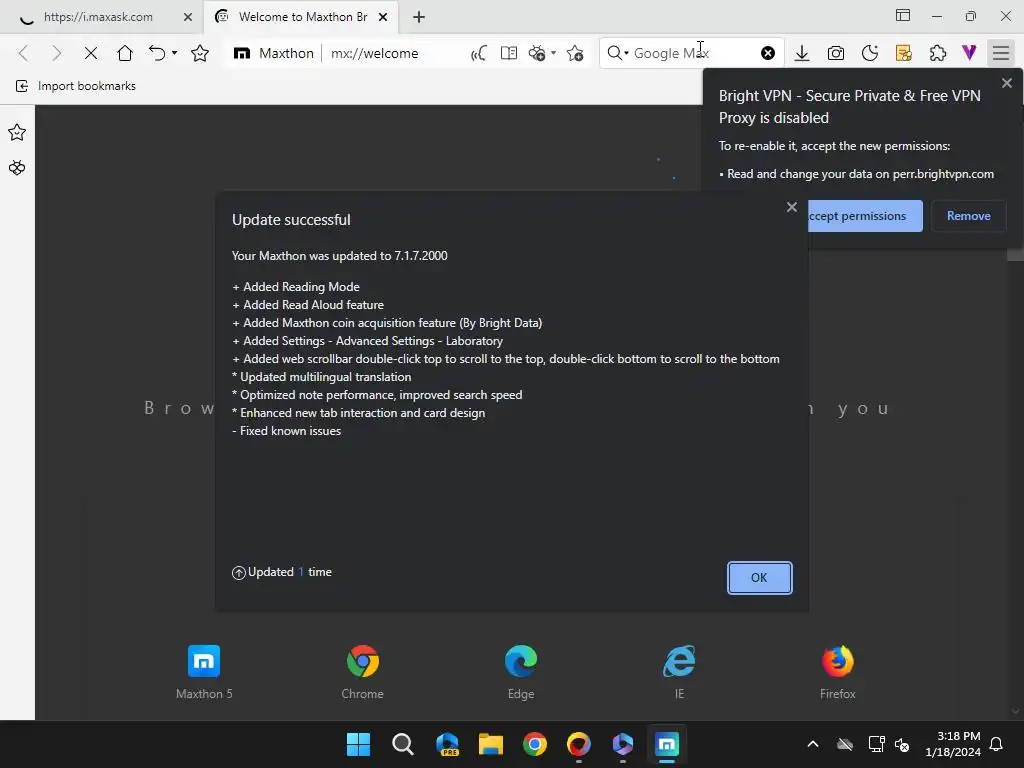
Task: Open File Explorer from taskbar
Action: point(490,744)
